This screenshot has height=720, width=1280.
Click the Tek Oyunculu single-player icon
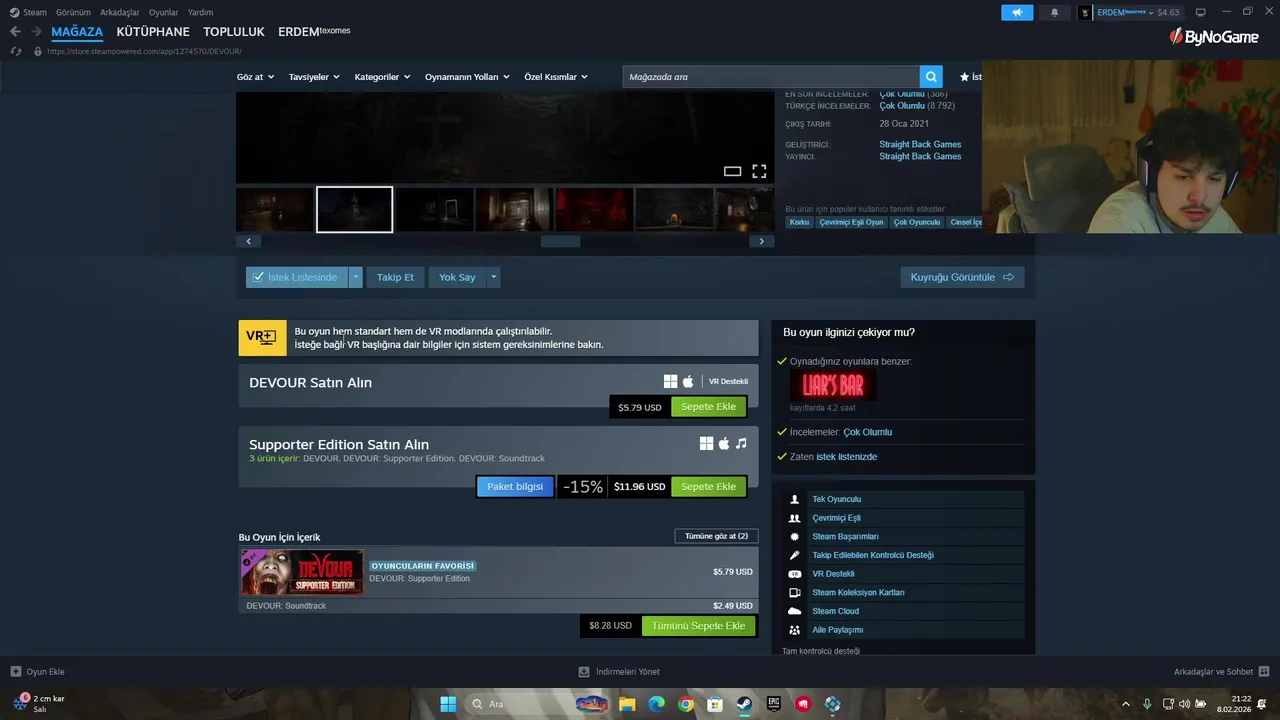[x=795, y=499]
